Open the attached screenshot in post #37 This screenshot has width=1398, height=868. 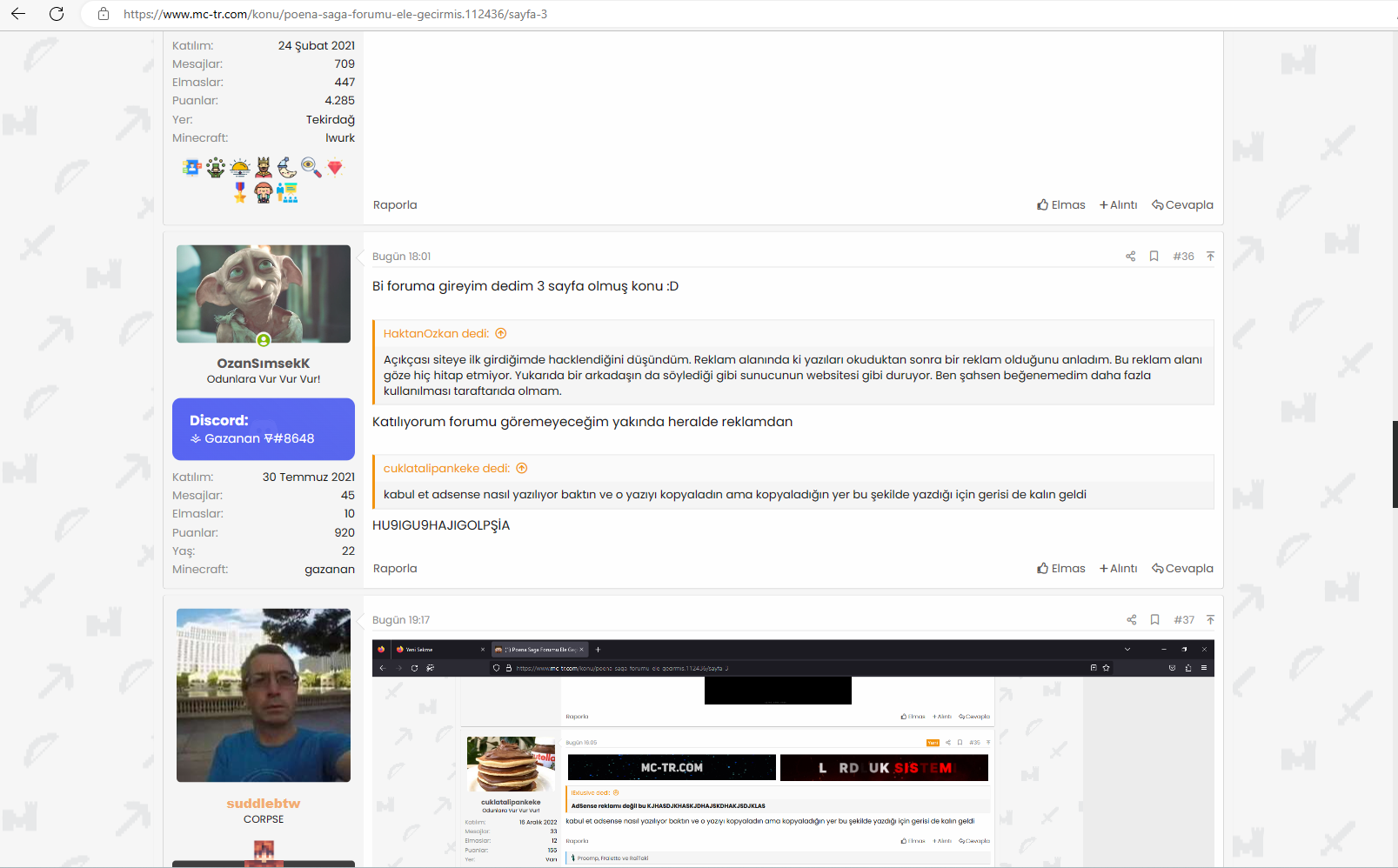pos(793,753)
